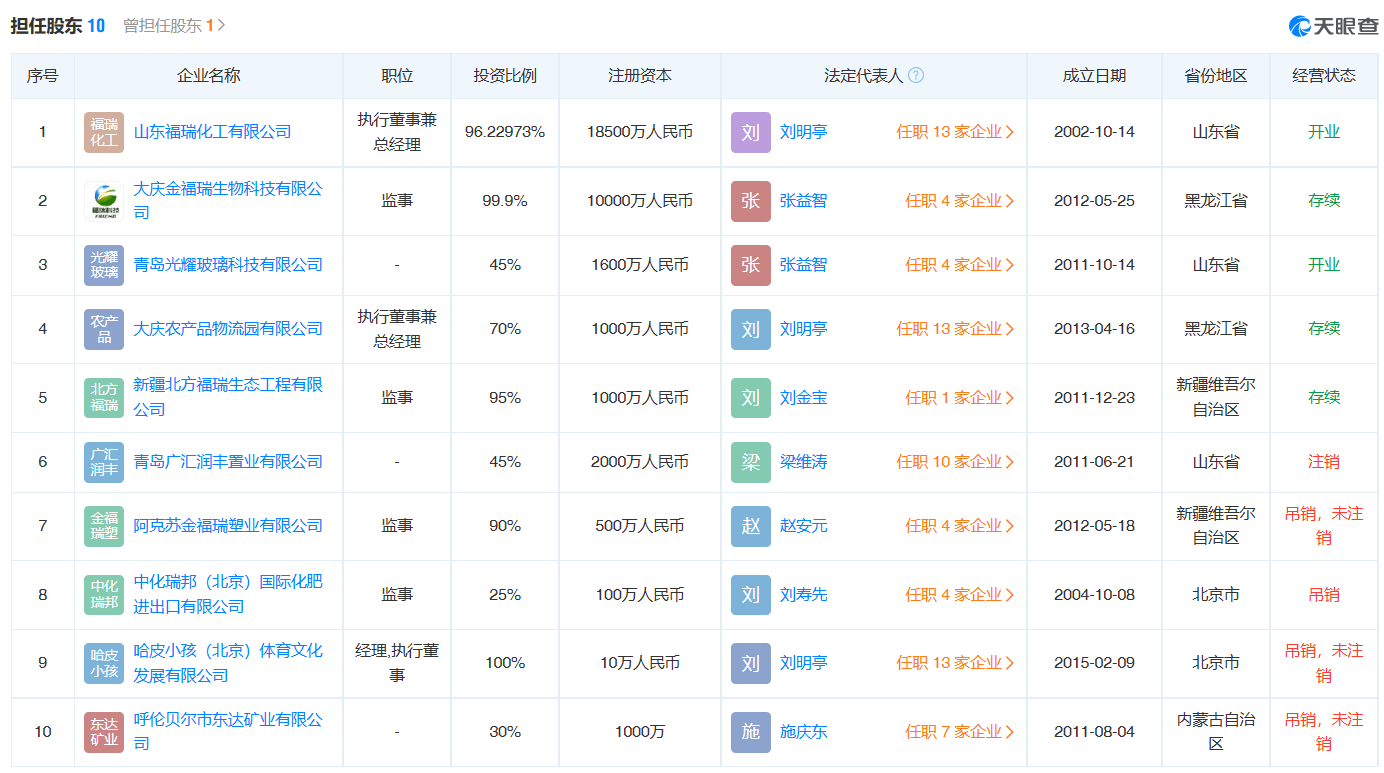Image resolution: width=1384 pixels, height=773 pixels.
Task: Click the 96.22973% investment ratio cell
Action: pos(505,132)
